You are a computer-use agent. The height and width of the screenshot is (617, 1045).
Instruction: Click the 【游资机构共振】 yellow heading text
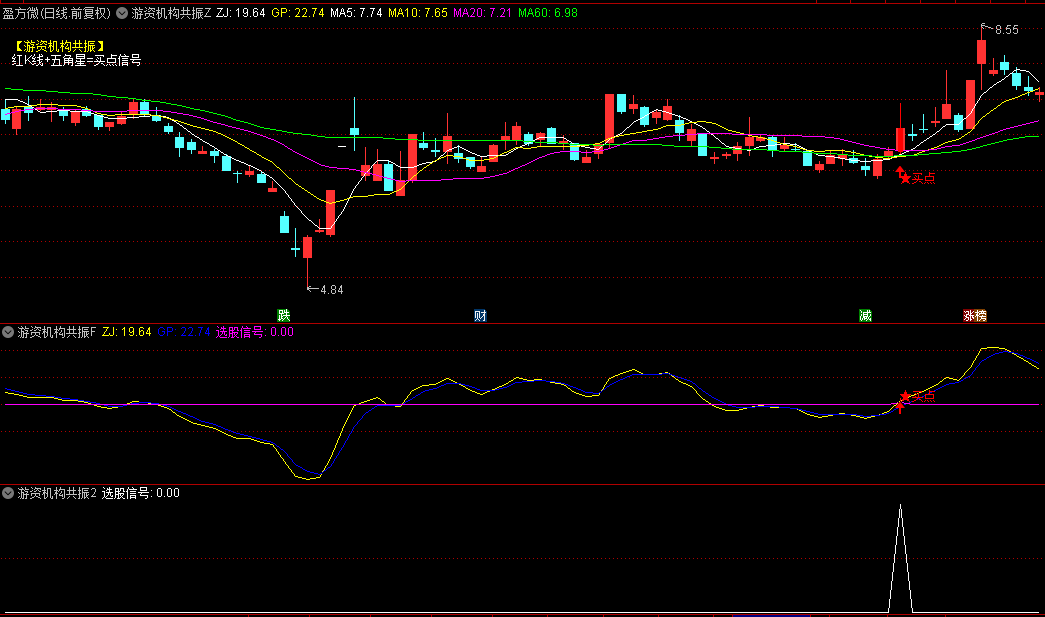[x=60, y=46]
